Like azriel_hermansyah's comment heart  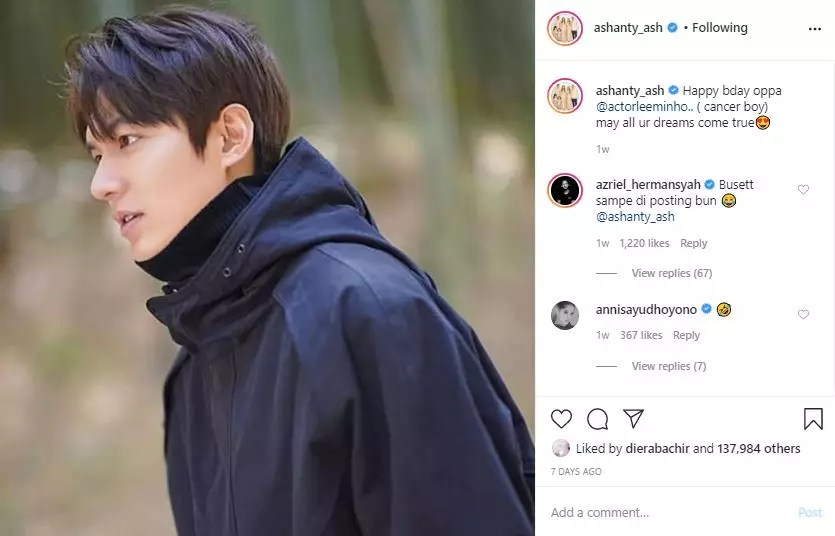pos(803,189)
